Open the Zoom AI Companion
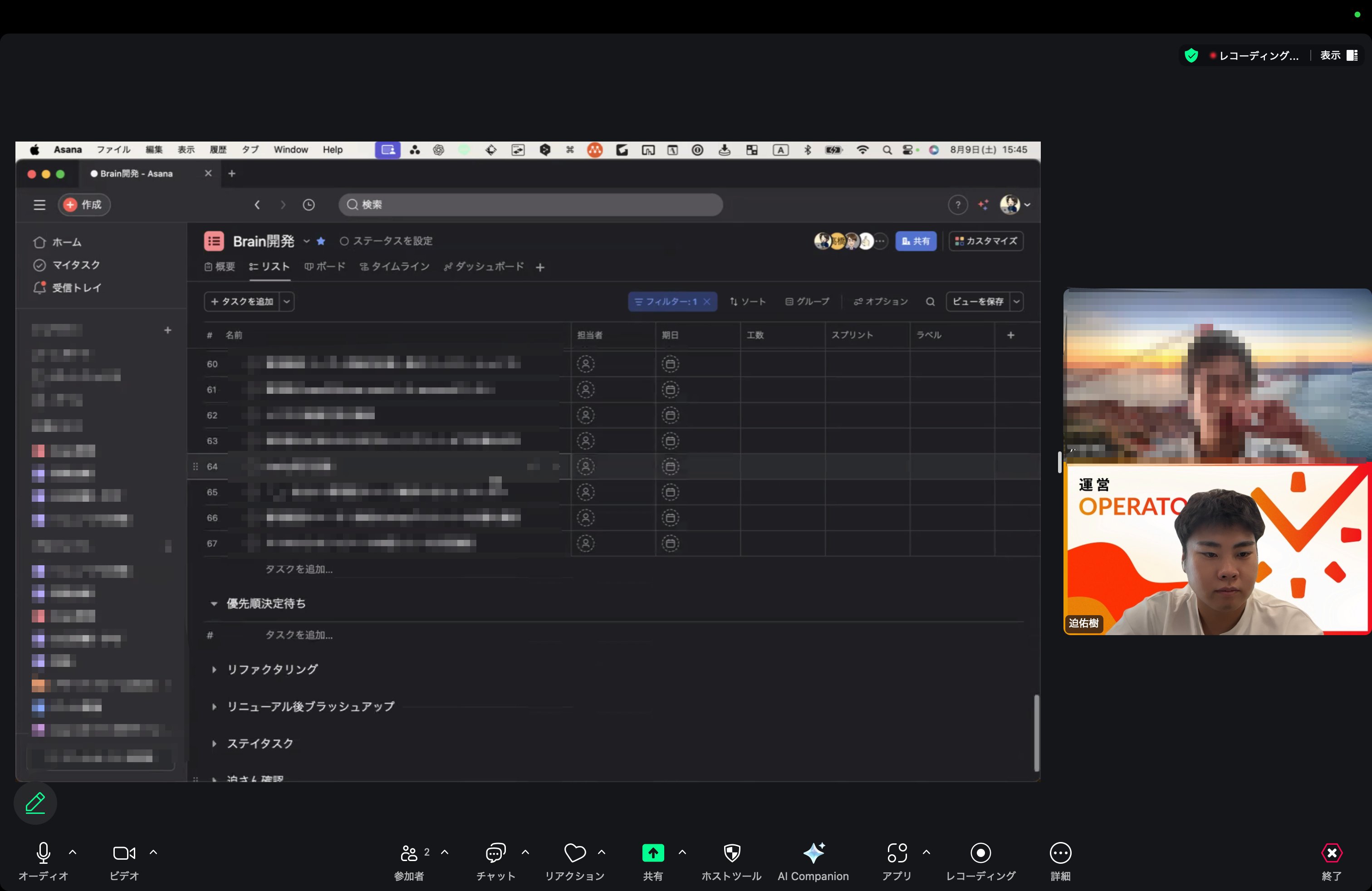Image resolution: width=1372 pixels, height=891 pixels. [x=813, y=853]
